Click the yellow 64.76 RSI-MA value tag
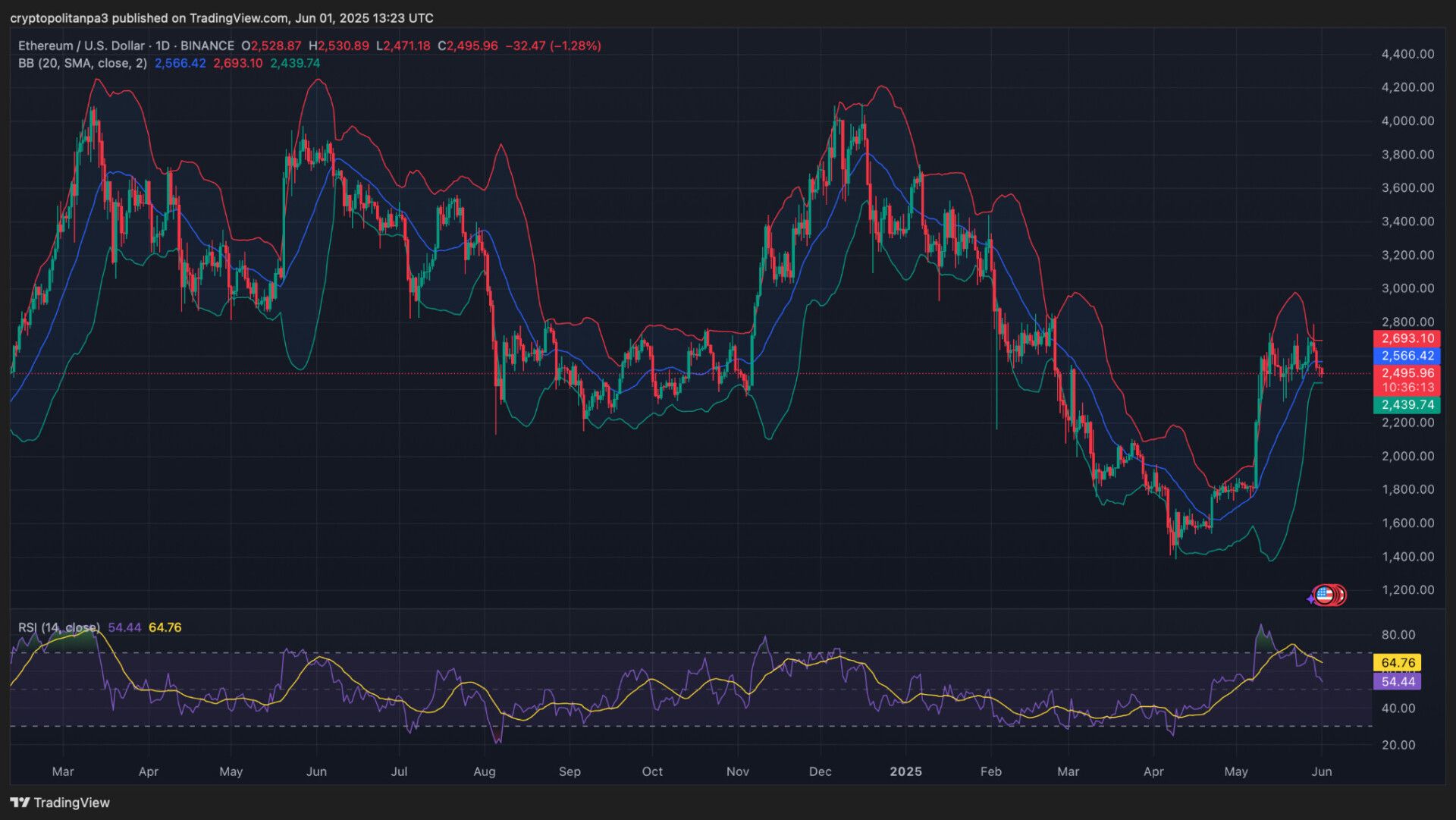This screenshot has width=1456, height=820. (x=1397, y=663)
